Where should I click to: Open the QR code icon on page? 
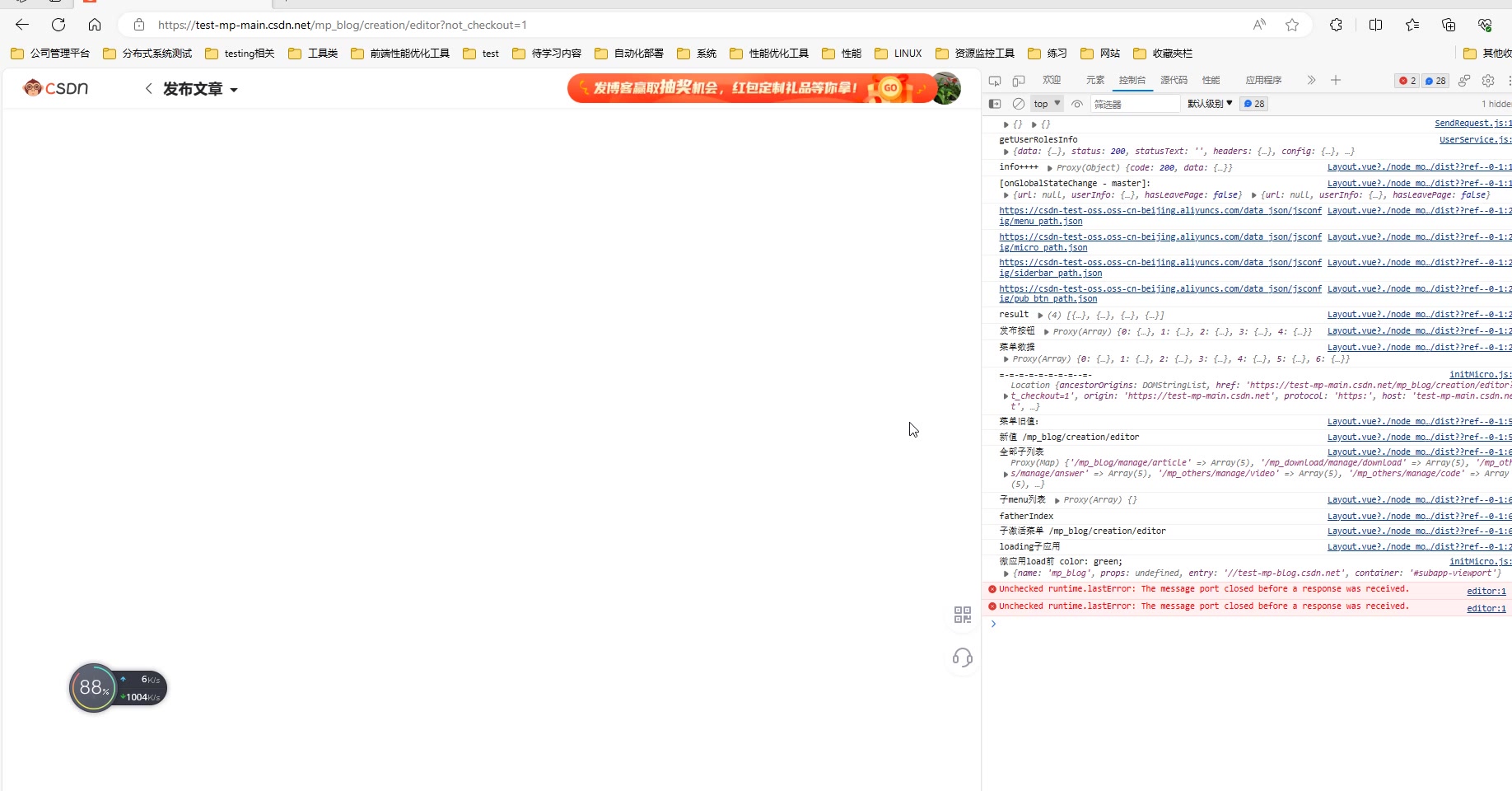pyautogui.click(x=962, y=615)
